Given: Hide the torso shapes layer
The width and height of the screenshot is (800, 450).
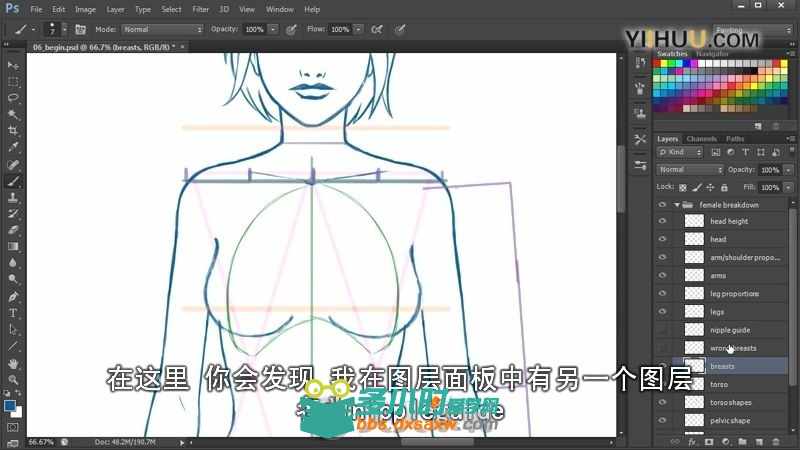Looking at the screenshot, I should click(x=662, y=402).
